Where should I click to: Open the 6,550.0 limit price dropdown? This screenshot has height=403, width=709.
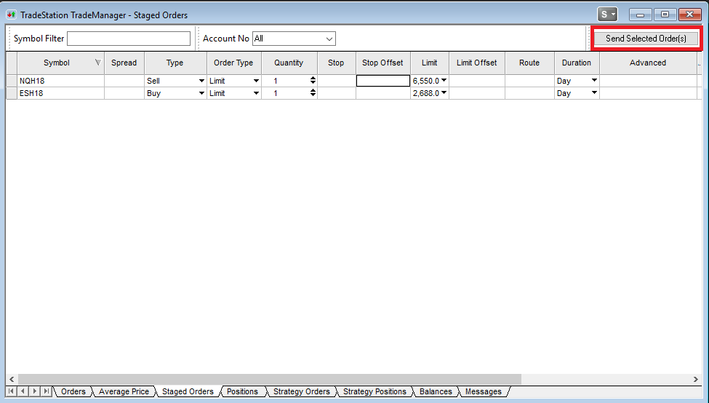coord(444,81)
